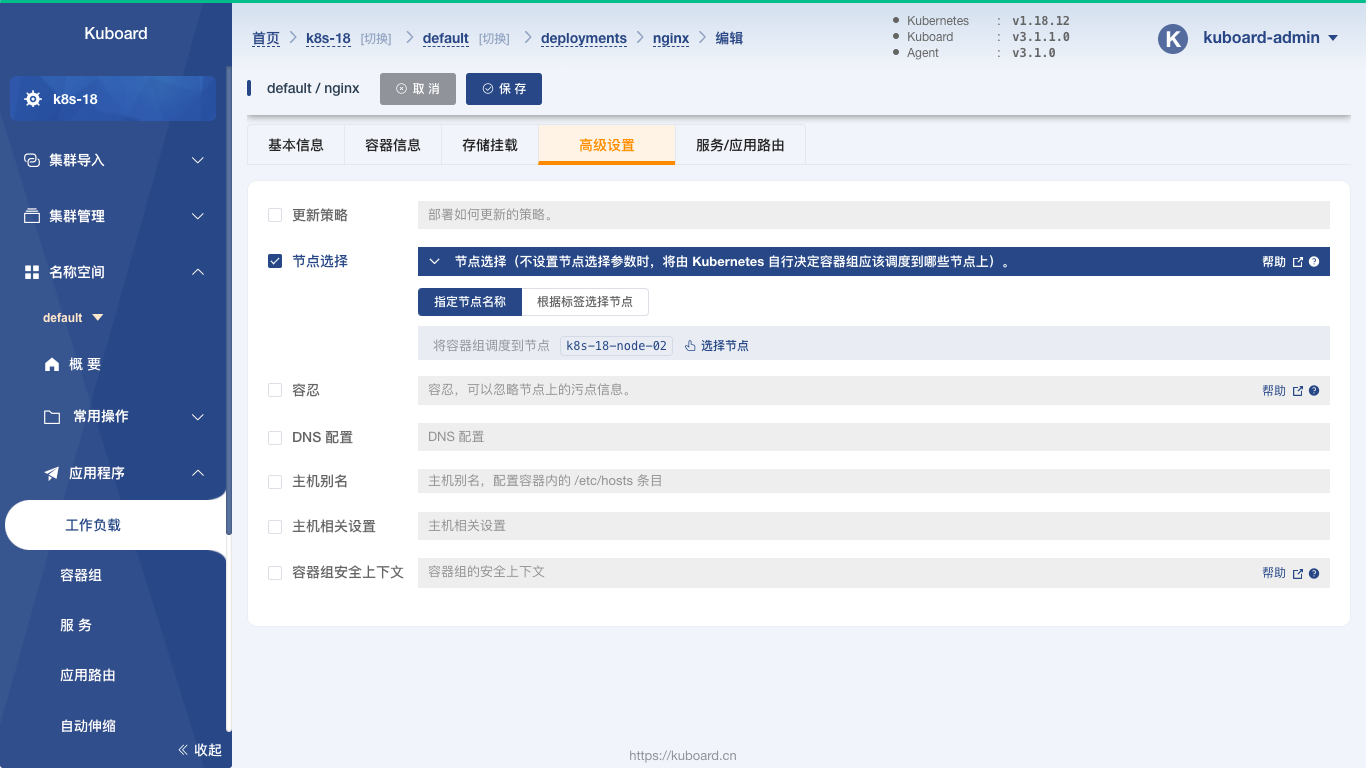Go to 首页 breadcrumb
This screenshot has width=1366, height=768.
click(266, 39)
